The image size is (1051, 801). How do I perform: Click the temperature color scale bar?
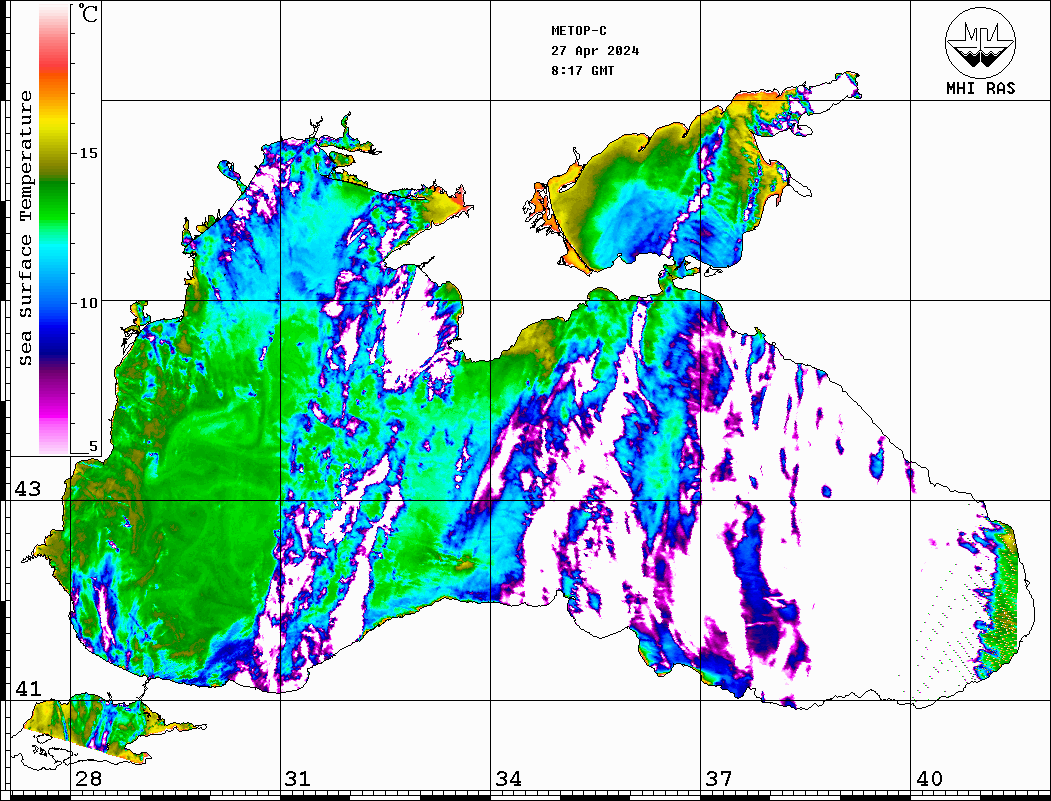(x=54, y=229)
